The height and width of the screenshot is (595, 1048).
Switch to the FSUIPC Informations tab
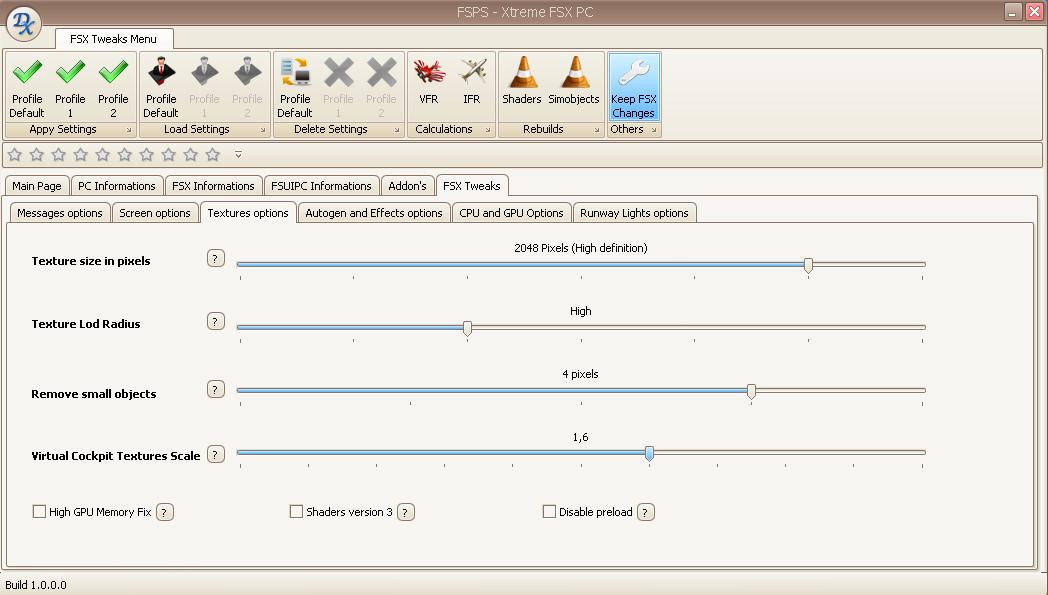(x=321, y=186)
